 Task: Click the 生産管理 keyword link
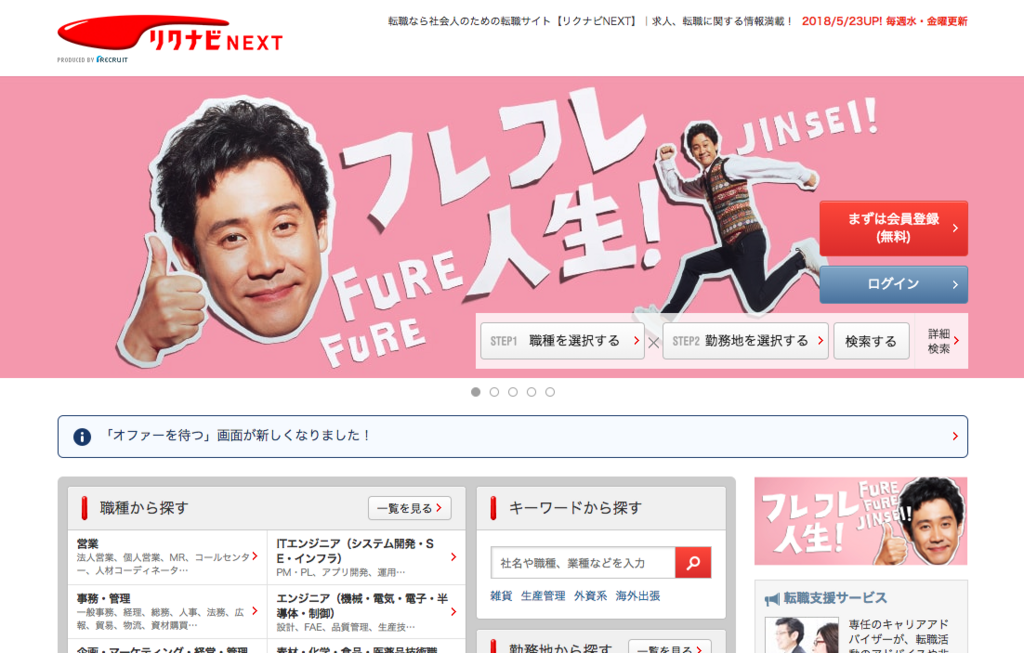click(x=543, y=596)
